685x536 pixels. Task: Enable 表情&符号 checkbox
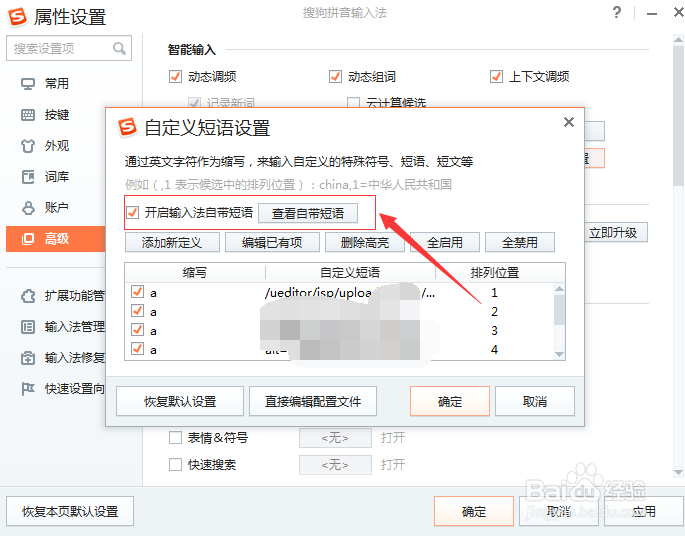[175, 437]
